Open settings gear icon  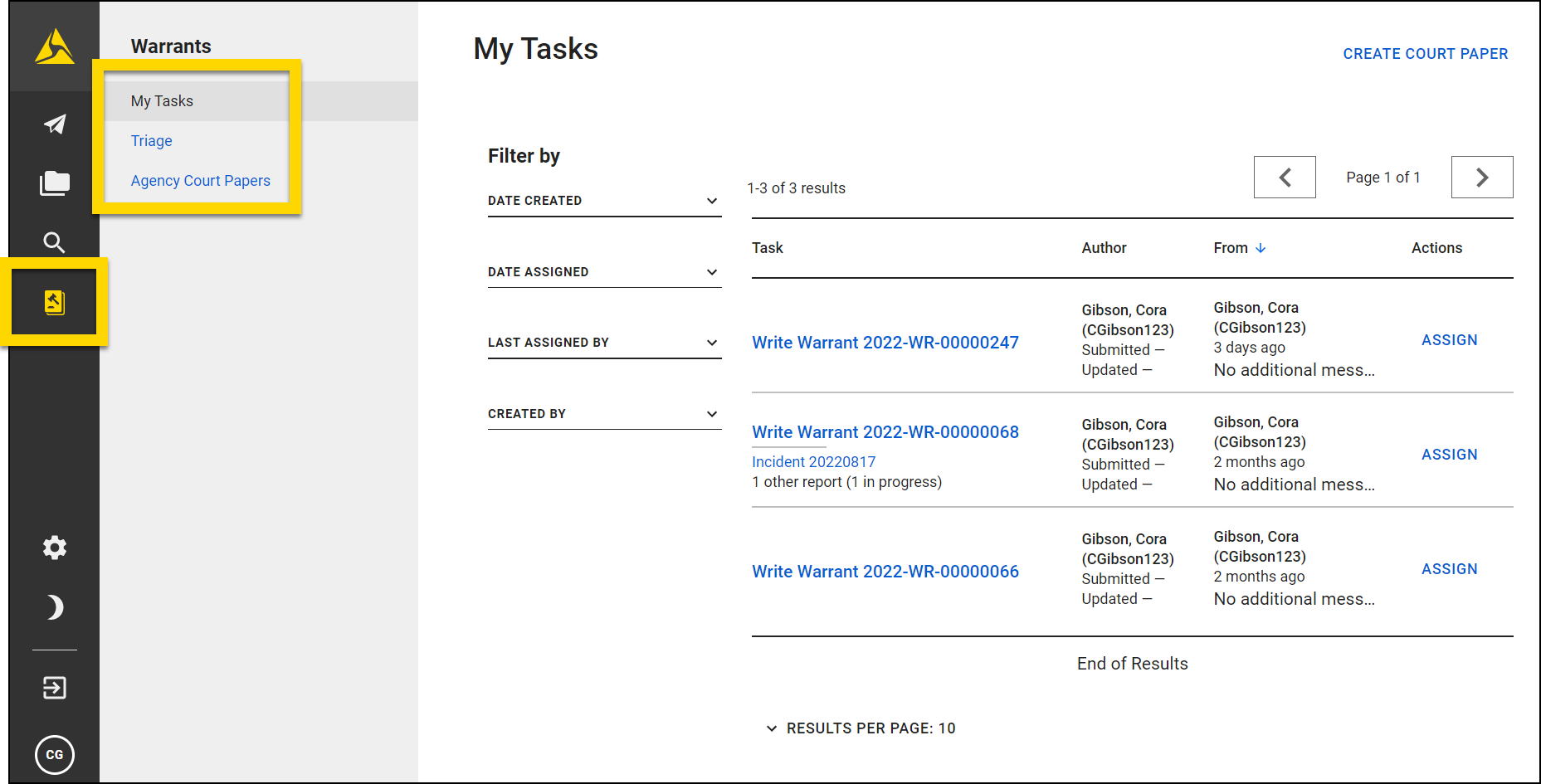coord(55,548)
